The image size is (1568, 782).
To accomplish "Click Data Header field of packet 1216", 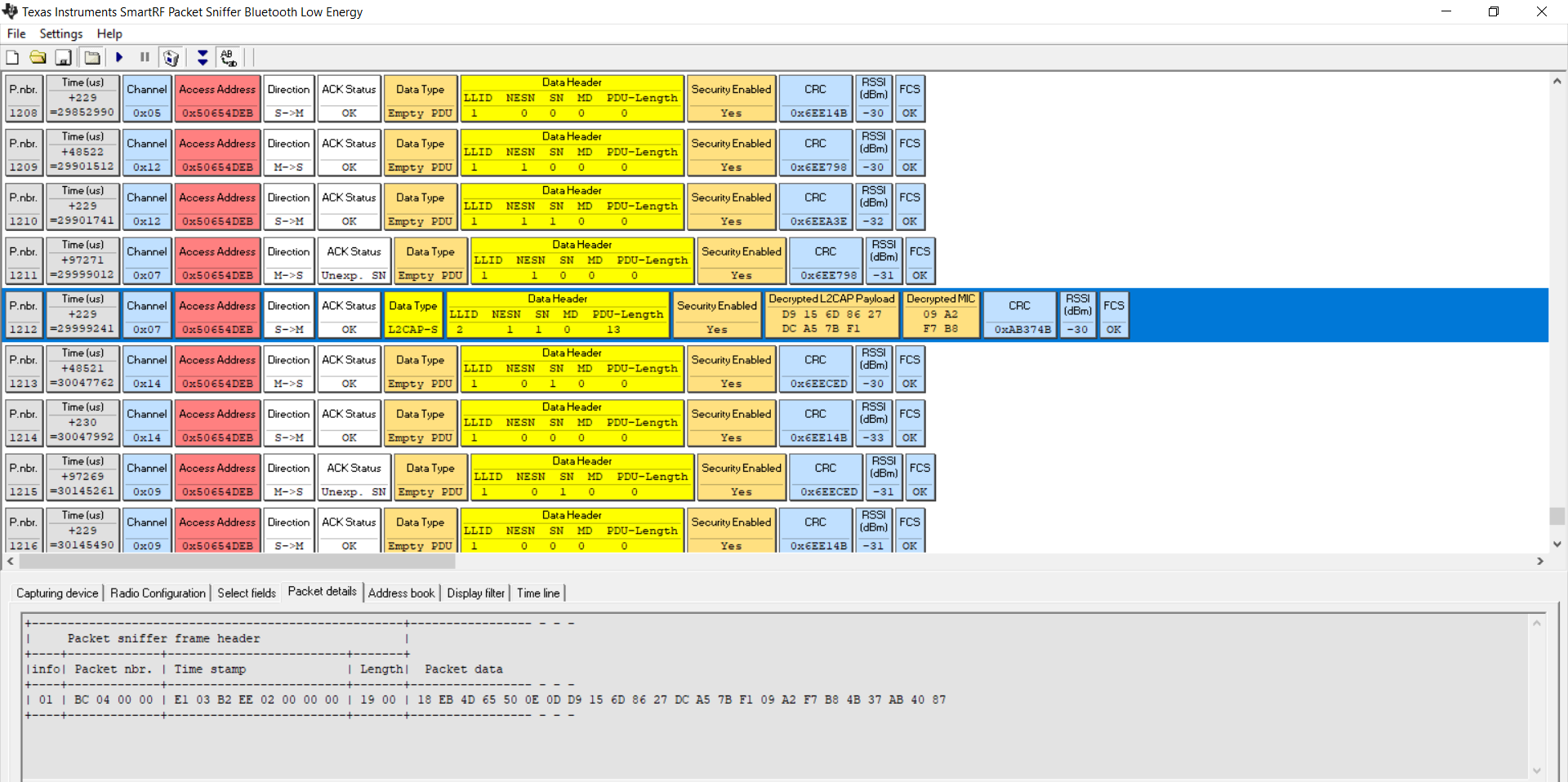I will [x=572, y=531].
